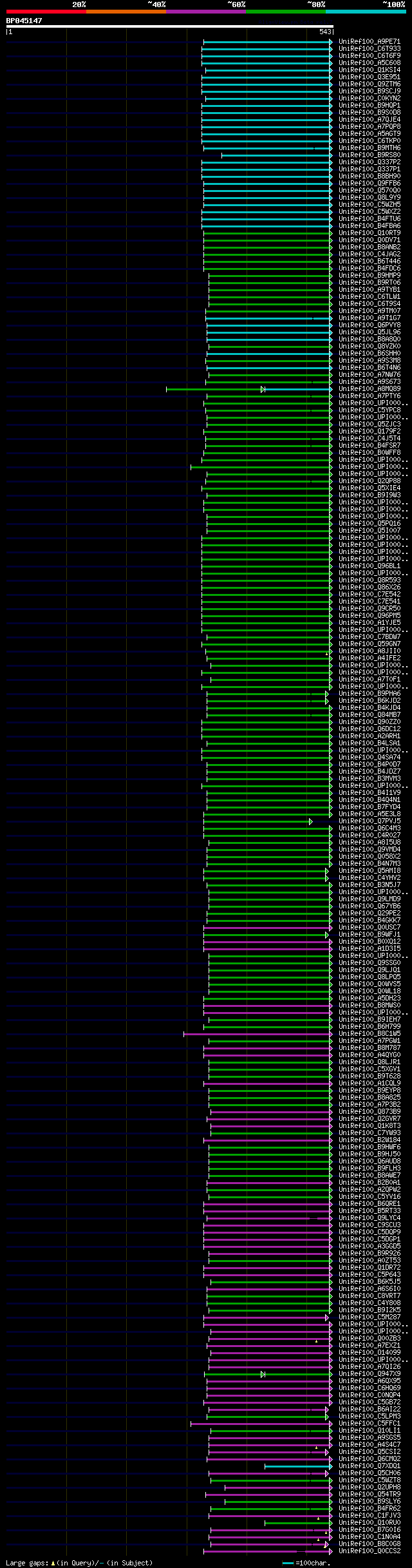Click the white query sequence bar

pyautogui.click(x=169, y=26)
